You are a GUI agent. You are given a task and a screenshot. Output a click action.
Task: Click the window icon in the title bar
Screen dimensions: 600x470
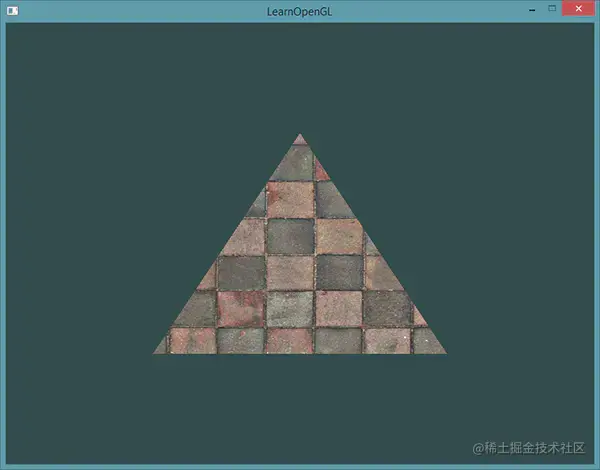pyautogui.click(x=12, y=11)
